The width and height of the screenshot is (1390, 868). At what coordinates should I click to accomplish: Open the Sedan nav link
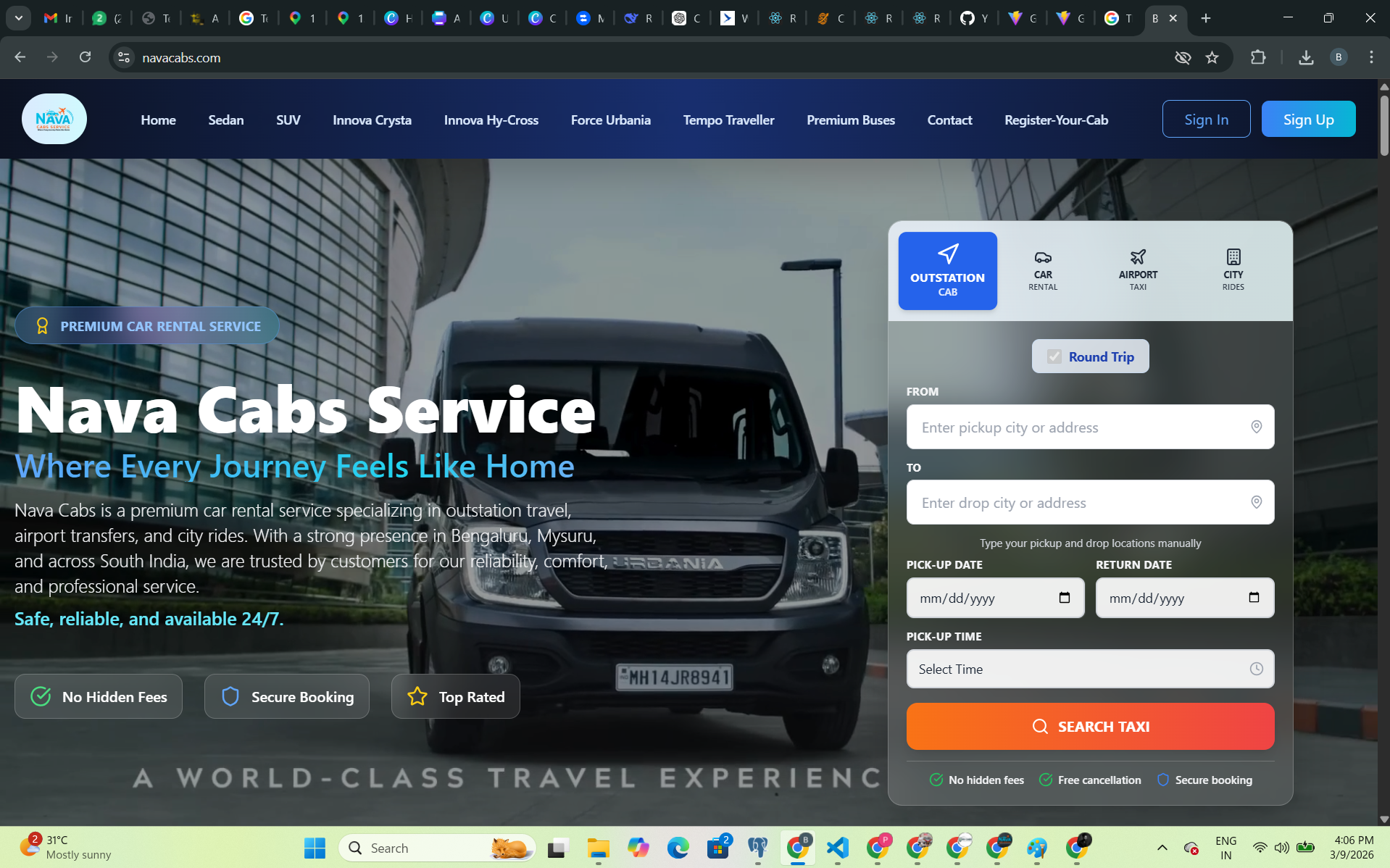click(x=226, y=120)
